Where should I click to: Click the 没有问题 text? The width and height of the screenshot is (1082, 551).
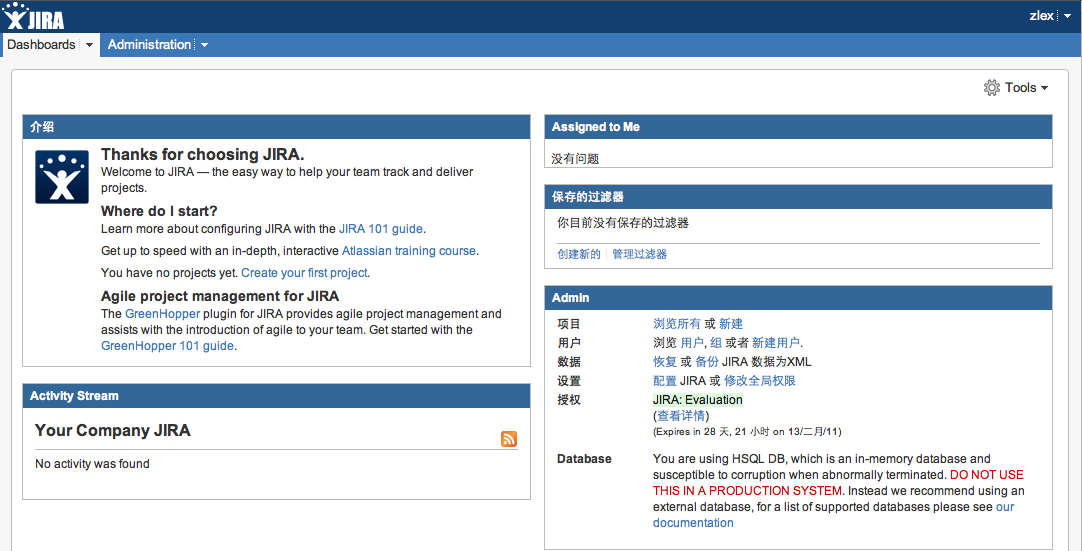575,159
